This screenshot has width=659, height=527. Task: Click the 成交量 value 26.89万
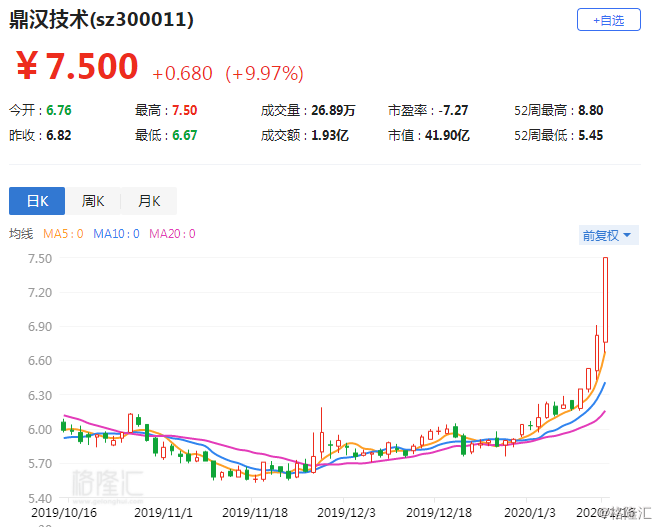[x=333, y=110]
